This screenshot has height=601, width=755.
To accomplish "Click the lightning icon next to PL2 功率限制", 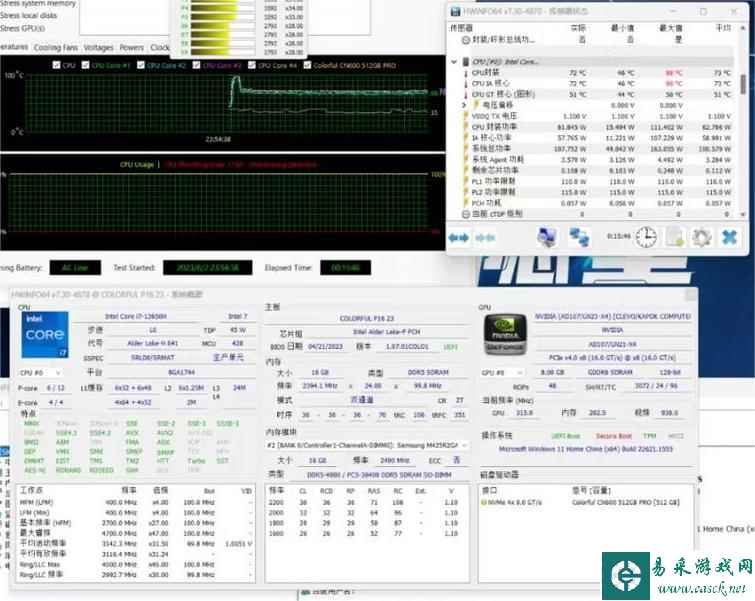I will coord(466,192).
